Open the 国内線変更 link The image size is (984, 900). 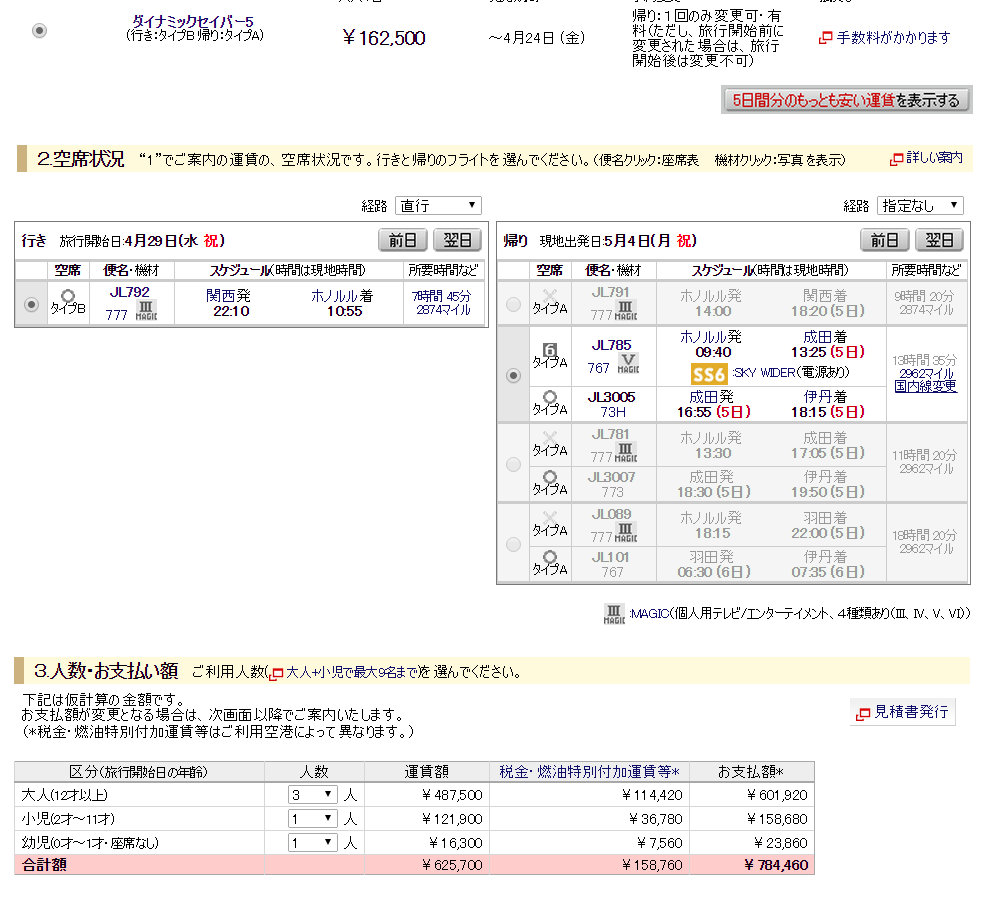click(x=926, y=386)
